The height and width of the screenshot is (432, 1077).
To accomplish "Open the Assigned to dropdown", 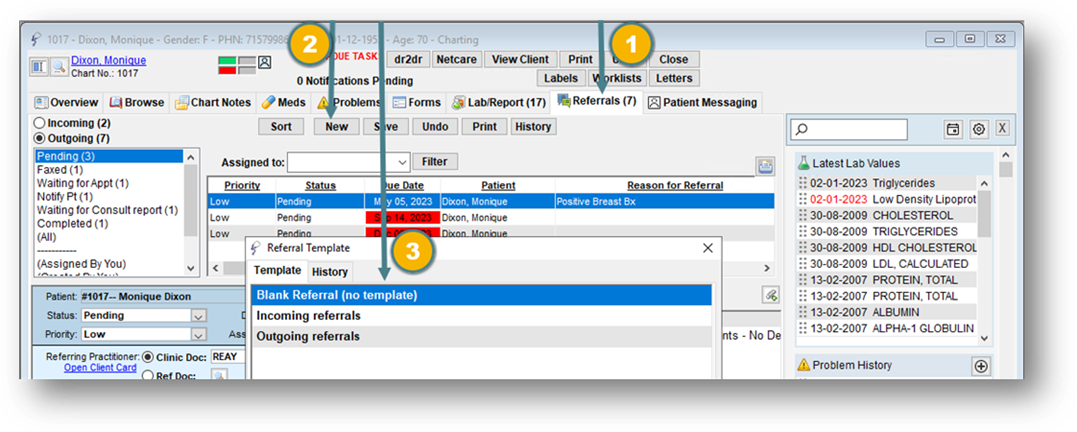I will 403,163.
